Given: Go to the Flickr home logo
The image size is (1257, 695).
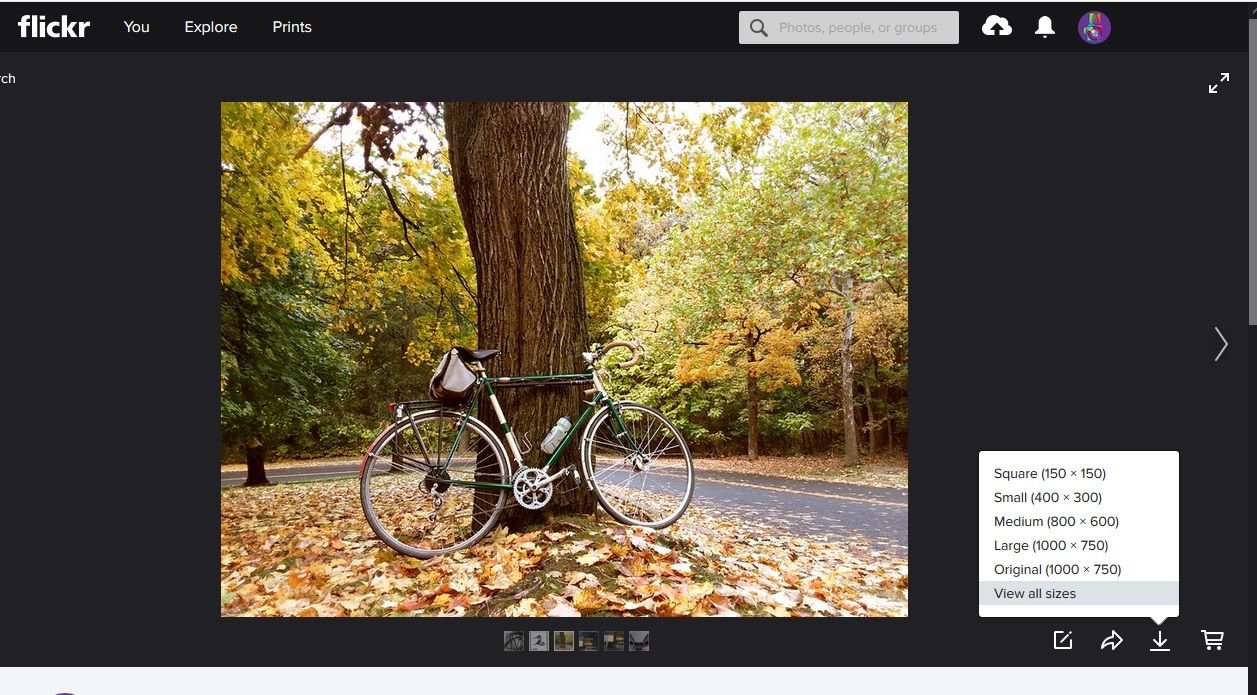Looking at the screenshot, I should pos(54,27).
